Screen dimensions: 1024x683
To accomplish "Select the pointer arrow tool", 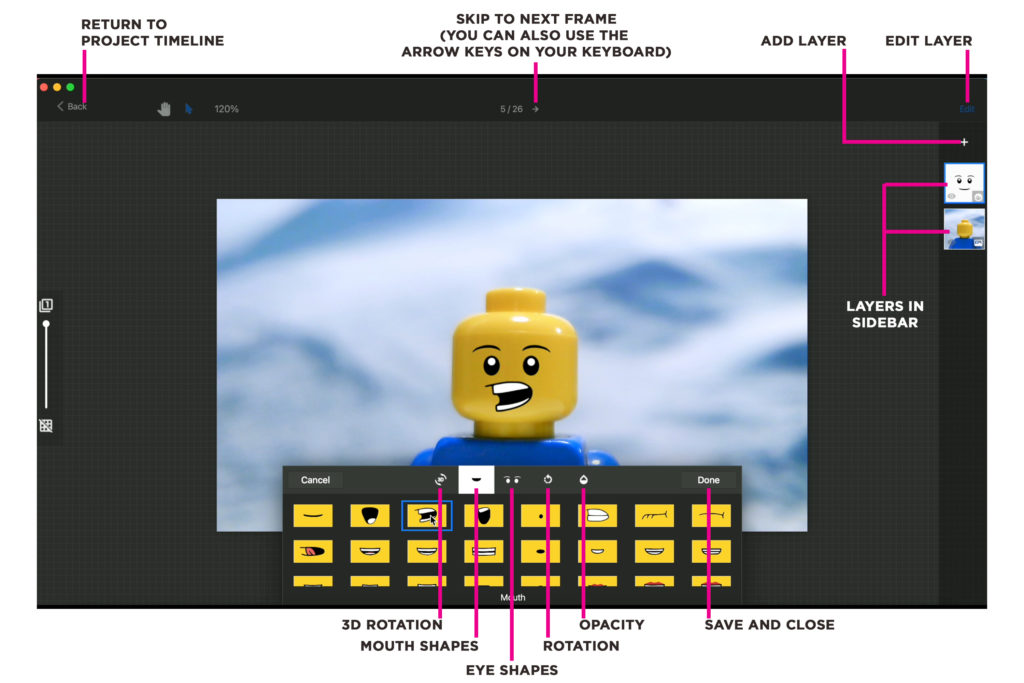I will (189, 109).
